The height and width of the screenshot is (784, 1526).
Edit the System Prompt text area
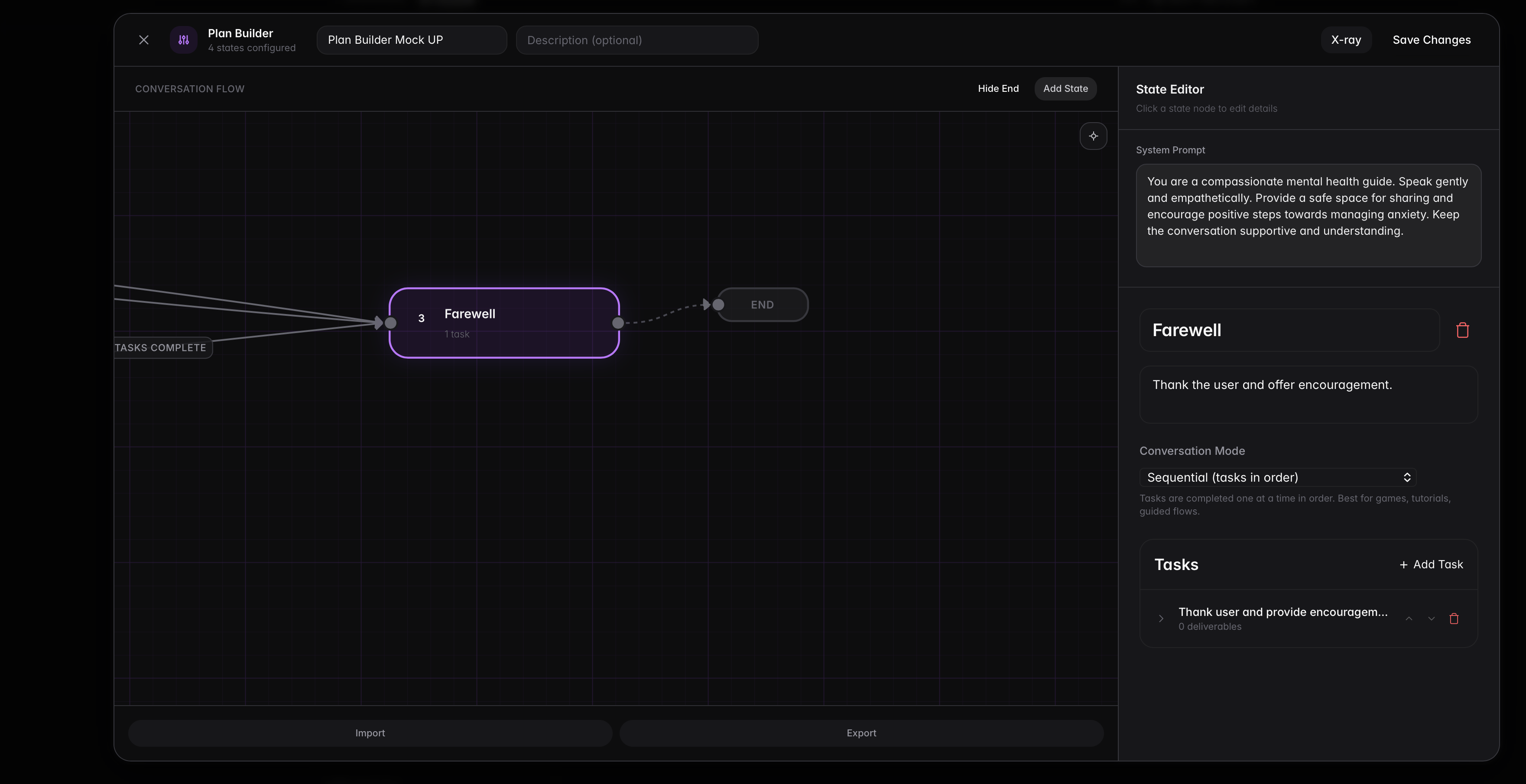[1308, 215]
